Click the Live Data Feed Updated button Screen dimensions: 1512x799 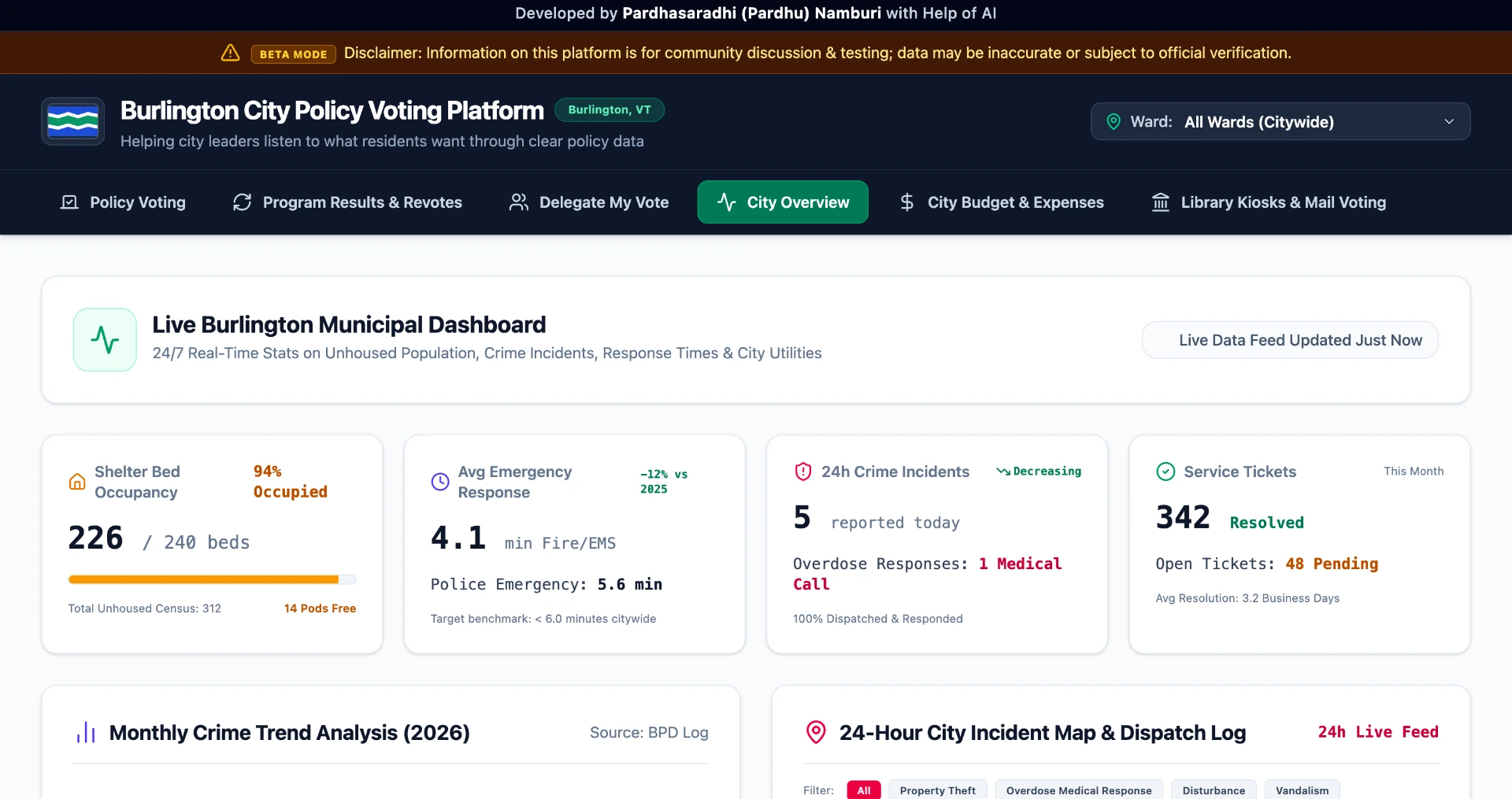click(1290, 340)
